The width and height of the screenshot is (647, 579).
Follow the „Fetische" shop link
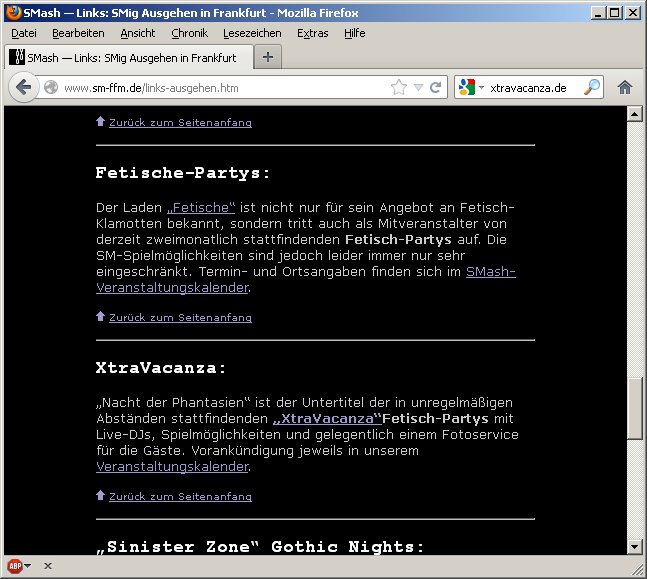(x=201, y=208)
